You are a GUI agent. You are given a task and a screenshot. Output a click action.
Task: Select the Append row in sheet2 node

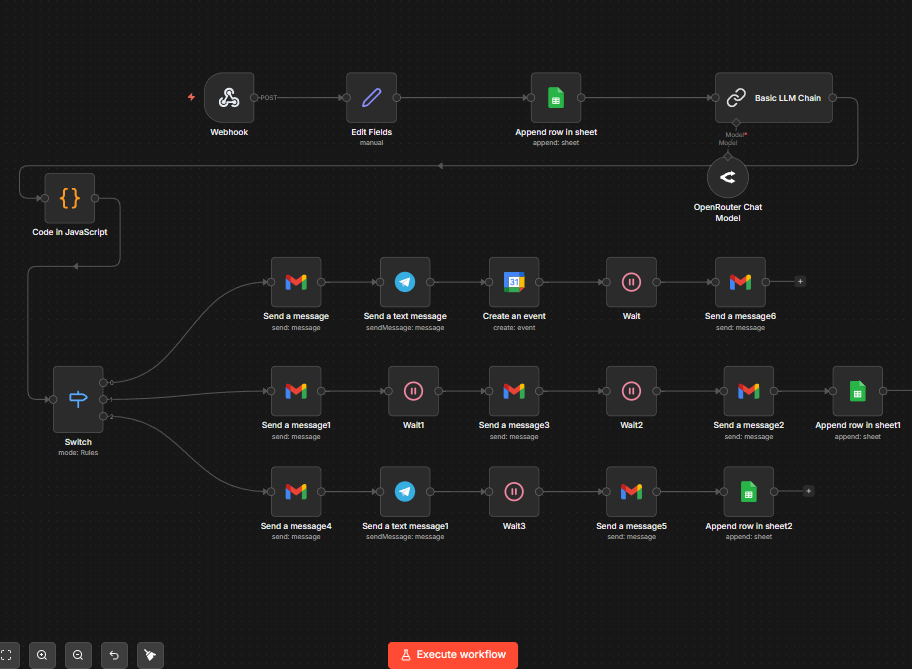(749, 492)
